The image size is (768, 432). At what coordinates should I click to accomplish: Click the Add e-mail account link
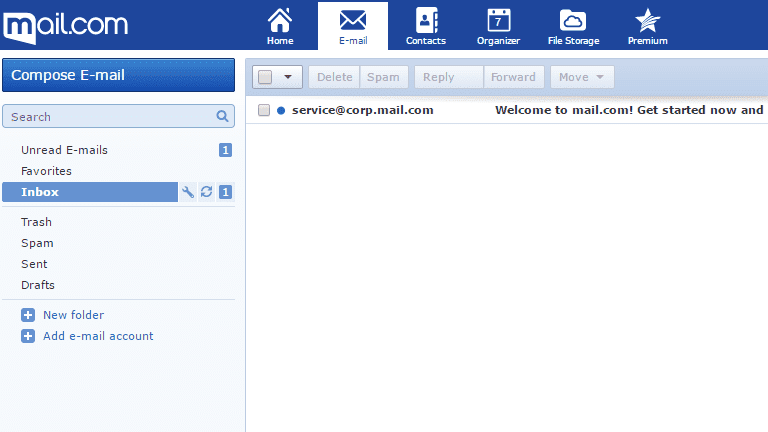click(x=98, y=336)
